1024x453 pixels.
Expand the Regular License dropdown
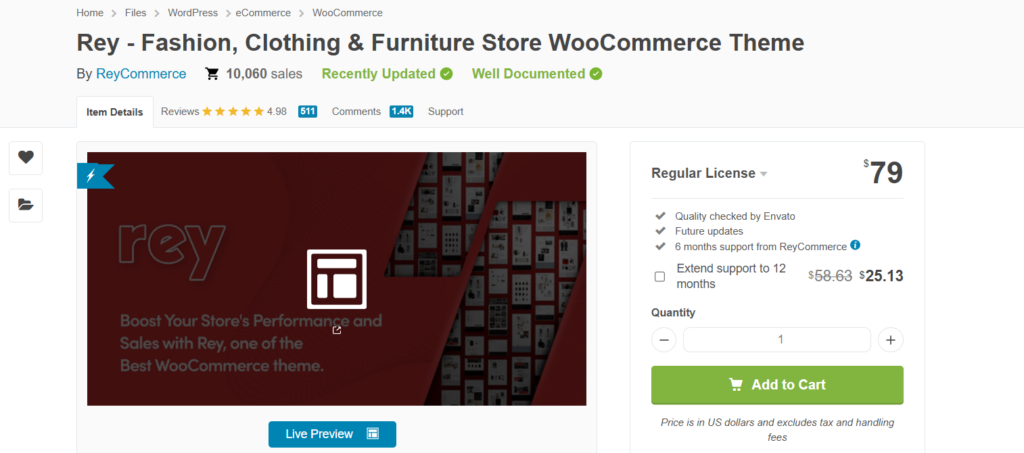pyautogui.click(x=709, y=174)
